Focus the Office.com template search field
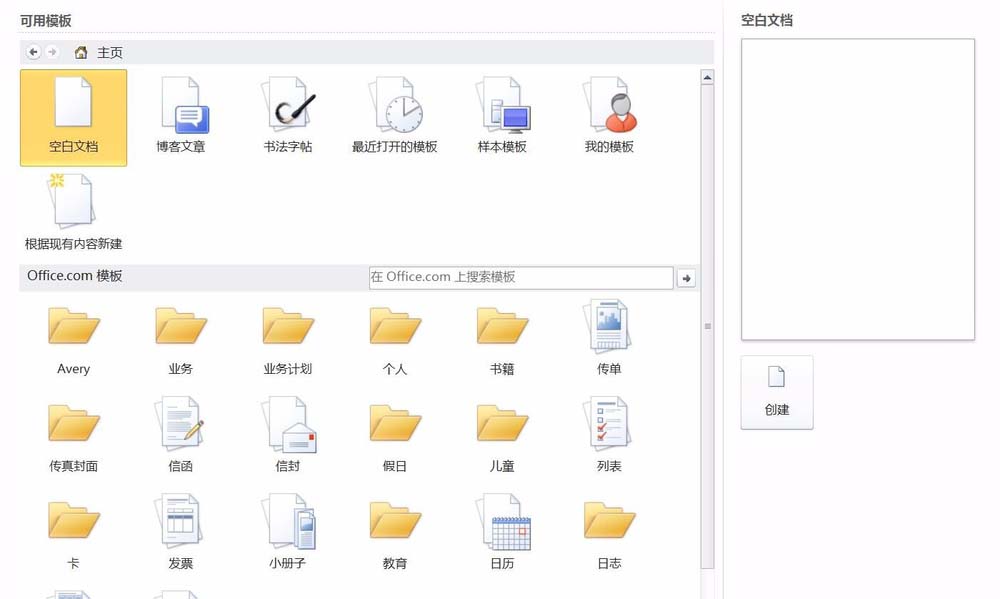Viewport: 1000px width, 599px height. pos(521,277)
